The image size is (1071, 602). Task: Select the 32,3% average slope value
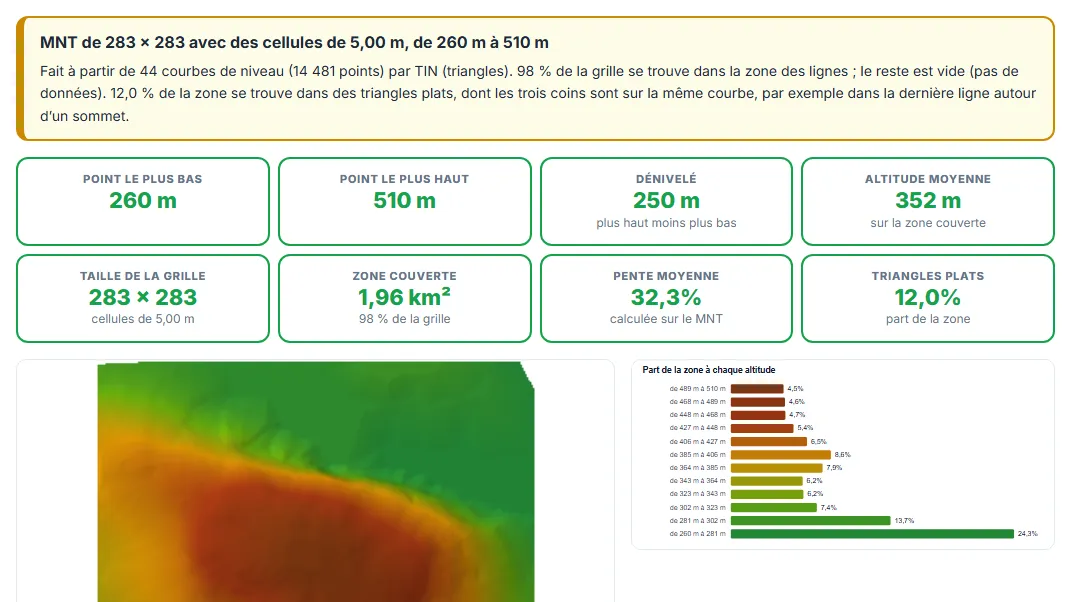pos(666,298)
